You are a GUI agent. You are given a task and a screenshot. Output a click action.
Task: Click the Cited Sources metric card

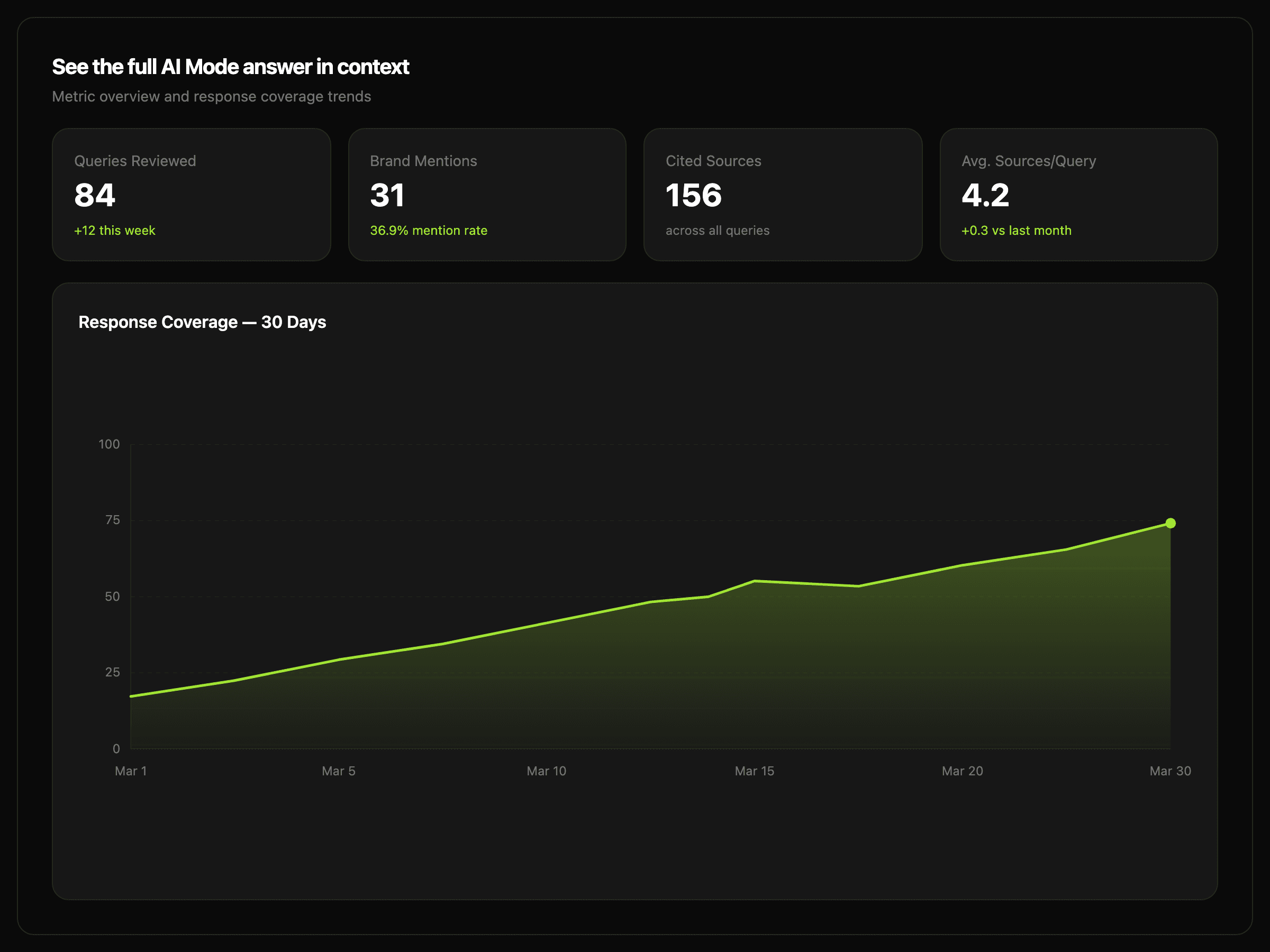pyautogui.click(x=783, y=195)
